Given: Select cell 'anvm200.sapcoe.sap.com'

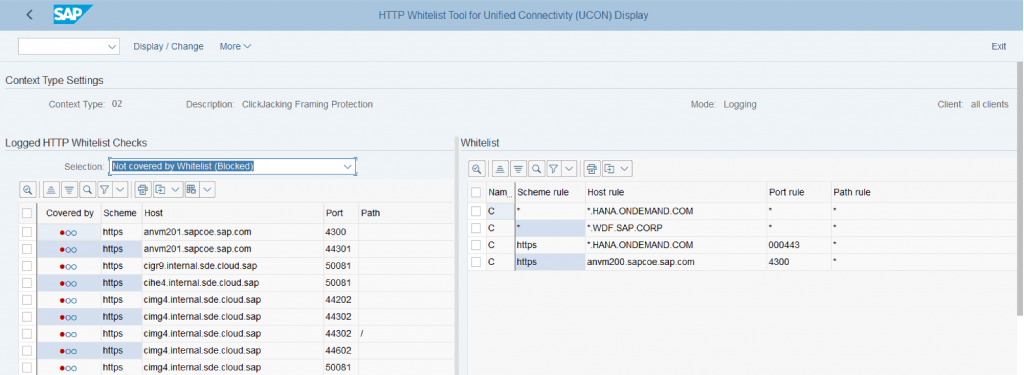Looking at the screenshot, I should pyautogui.click(x=676, y=262).
